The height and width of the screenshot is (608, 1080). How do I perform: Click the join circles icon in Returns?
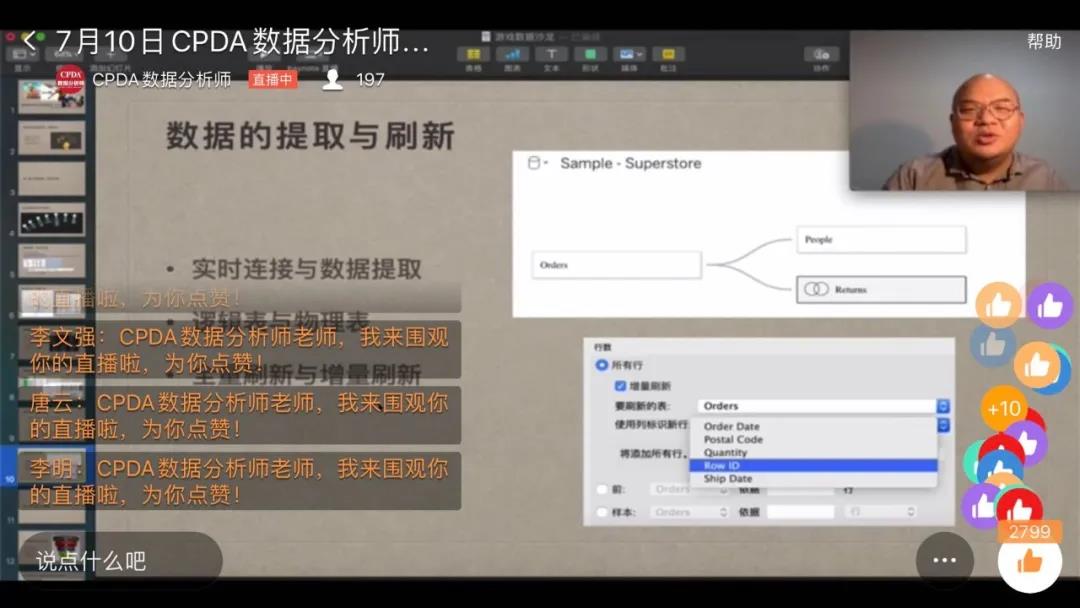816,289
